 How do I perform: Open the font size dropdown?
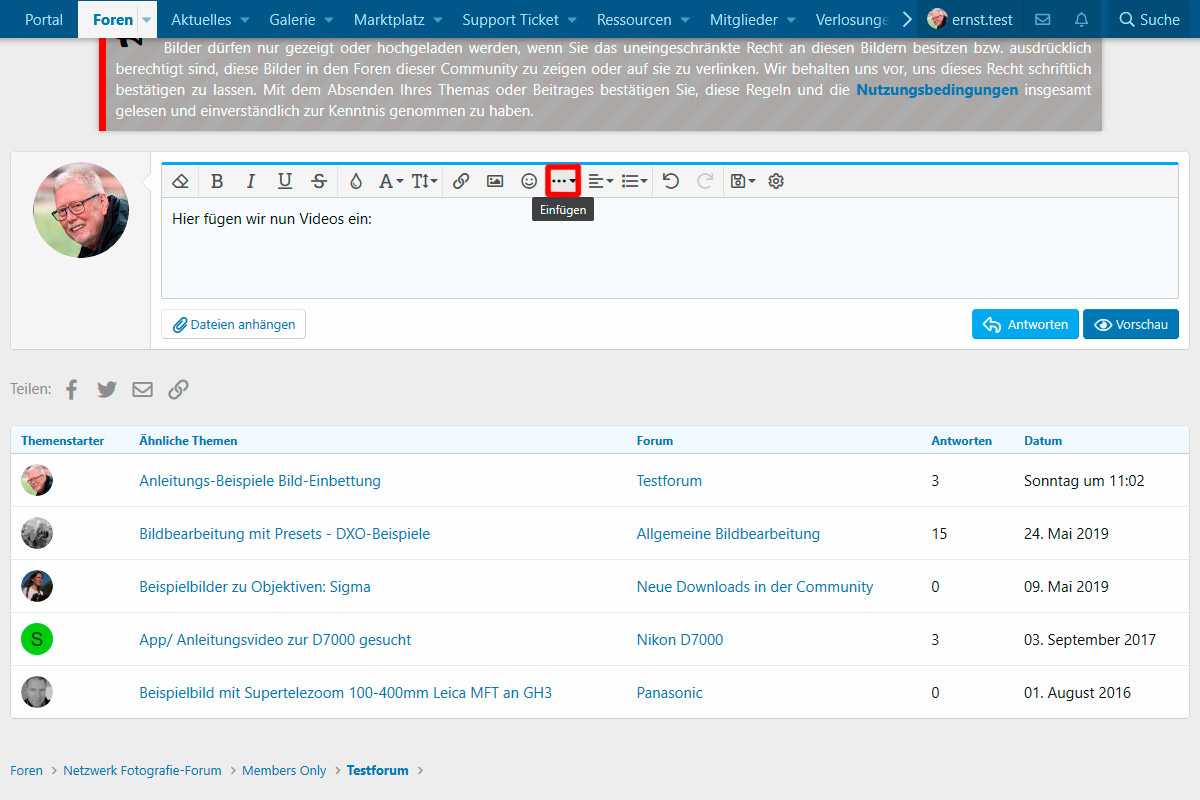(424, 181)
